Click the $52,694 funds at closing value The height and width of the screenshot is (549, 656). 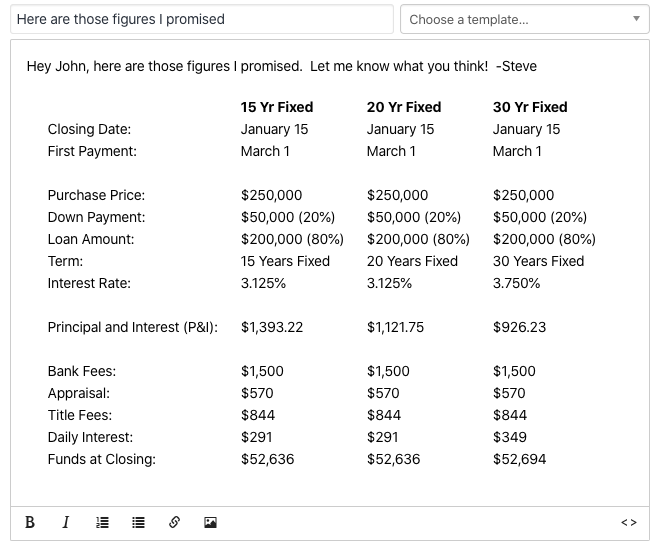tap(519, 459)
